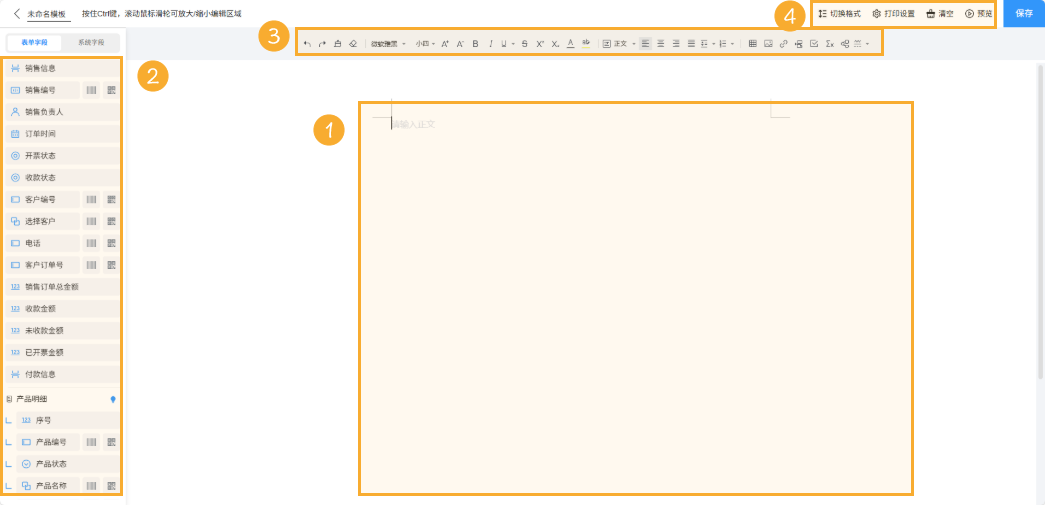1045x505 pixels.
Task: Click inside the document body editing area
Action: point(635,300)
